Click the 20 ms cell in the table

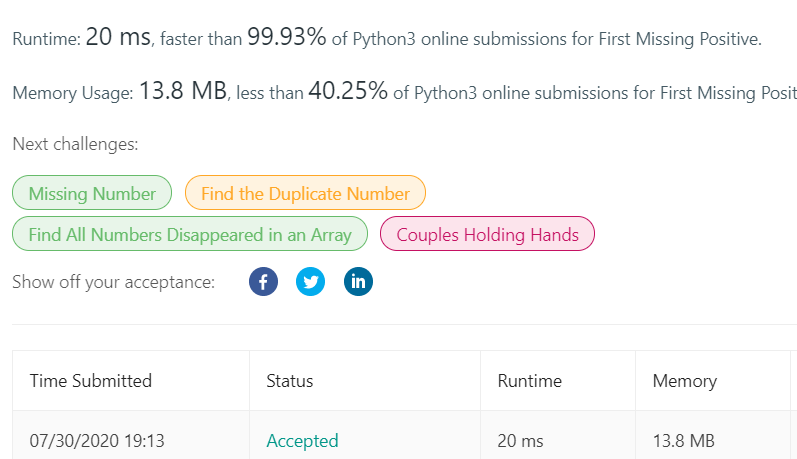tap(518, 440)
